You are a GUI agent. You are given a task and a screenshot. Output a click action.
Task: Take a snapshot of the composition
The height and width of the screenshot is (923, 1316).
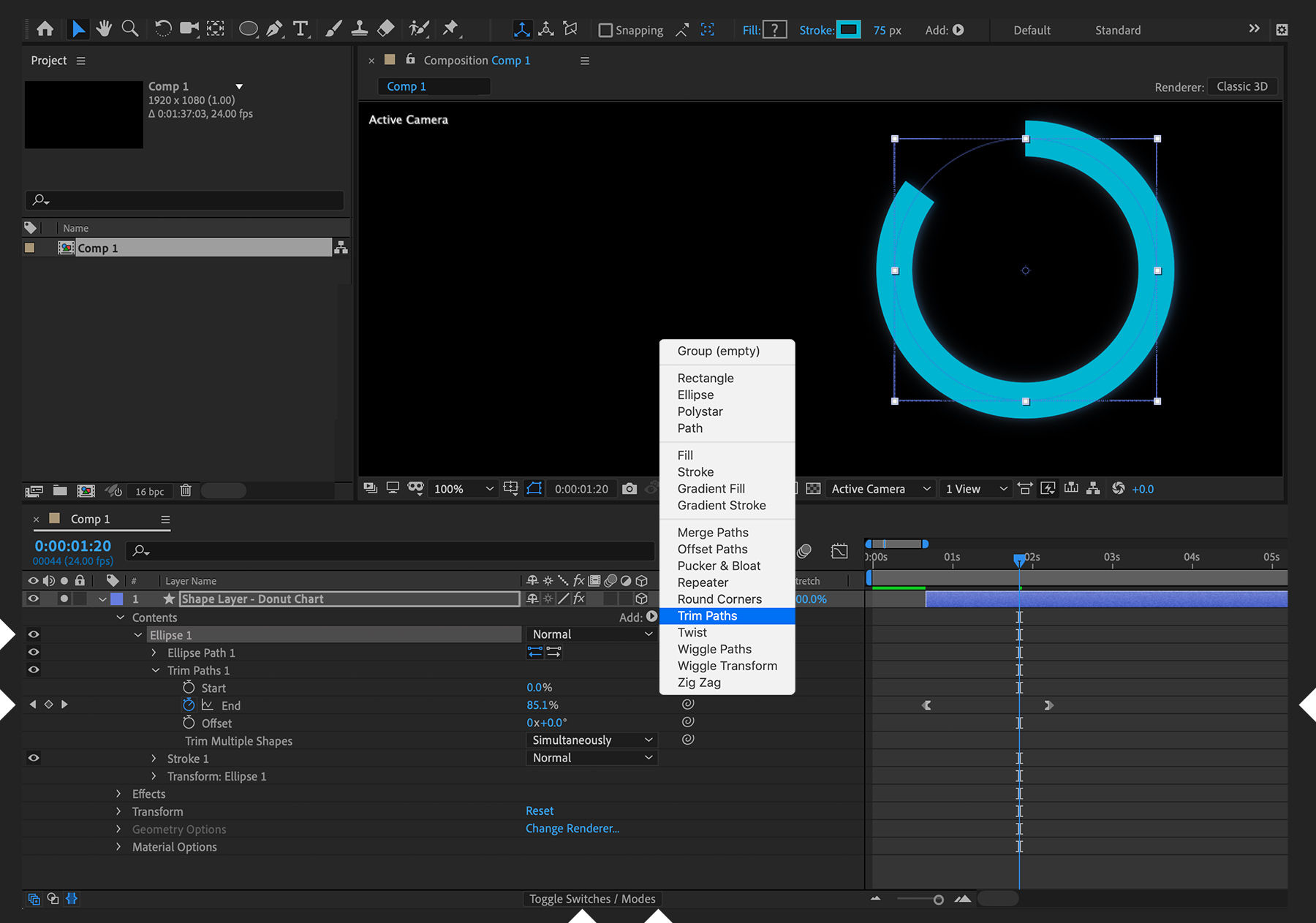tap(629, 488)
